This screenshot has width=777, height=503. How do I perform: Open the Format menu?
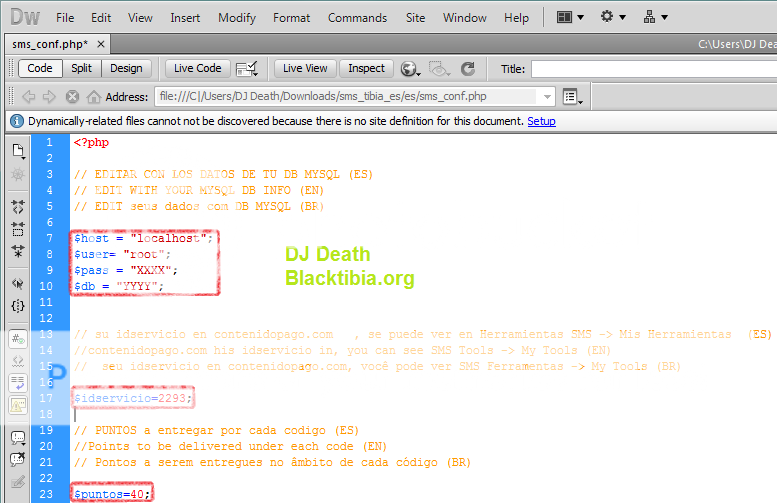click(x=291, y=18)
